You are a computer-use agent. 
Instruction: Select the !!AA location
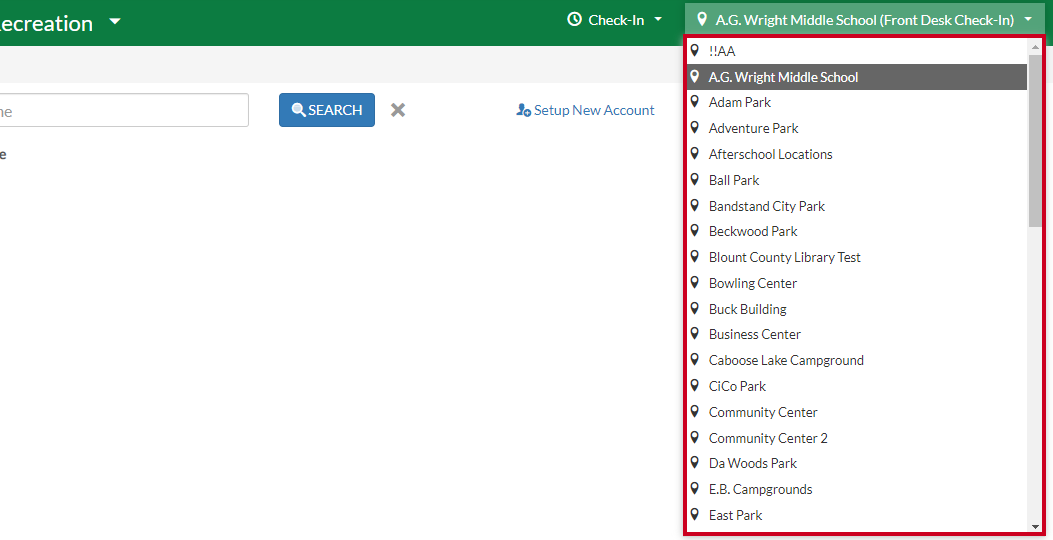click(x=857, y=51)
